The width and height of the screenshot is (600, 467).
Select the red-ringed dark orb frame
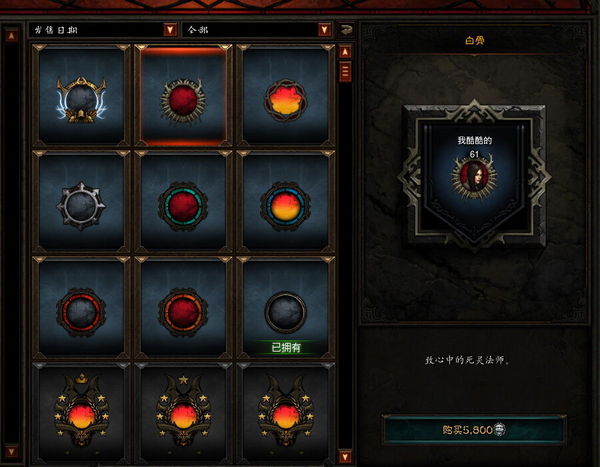[x=82, y=308]
